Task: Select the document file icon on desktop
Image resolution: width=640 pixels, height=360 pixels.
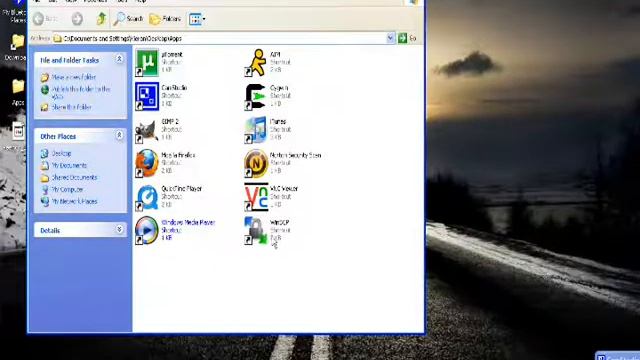Action: (x=18, y=132)
